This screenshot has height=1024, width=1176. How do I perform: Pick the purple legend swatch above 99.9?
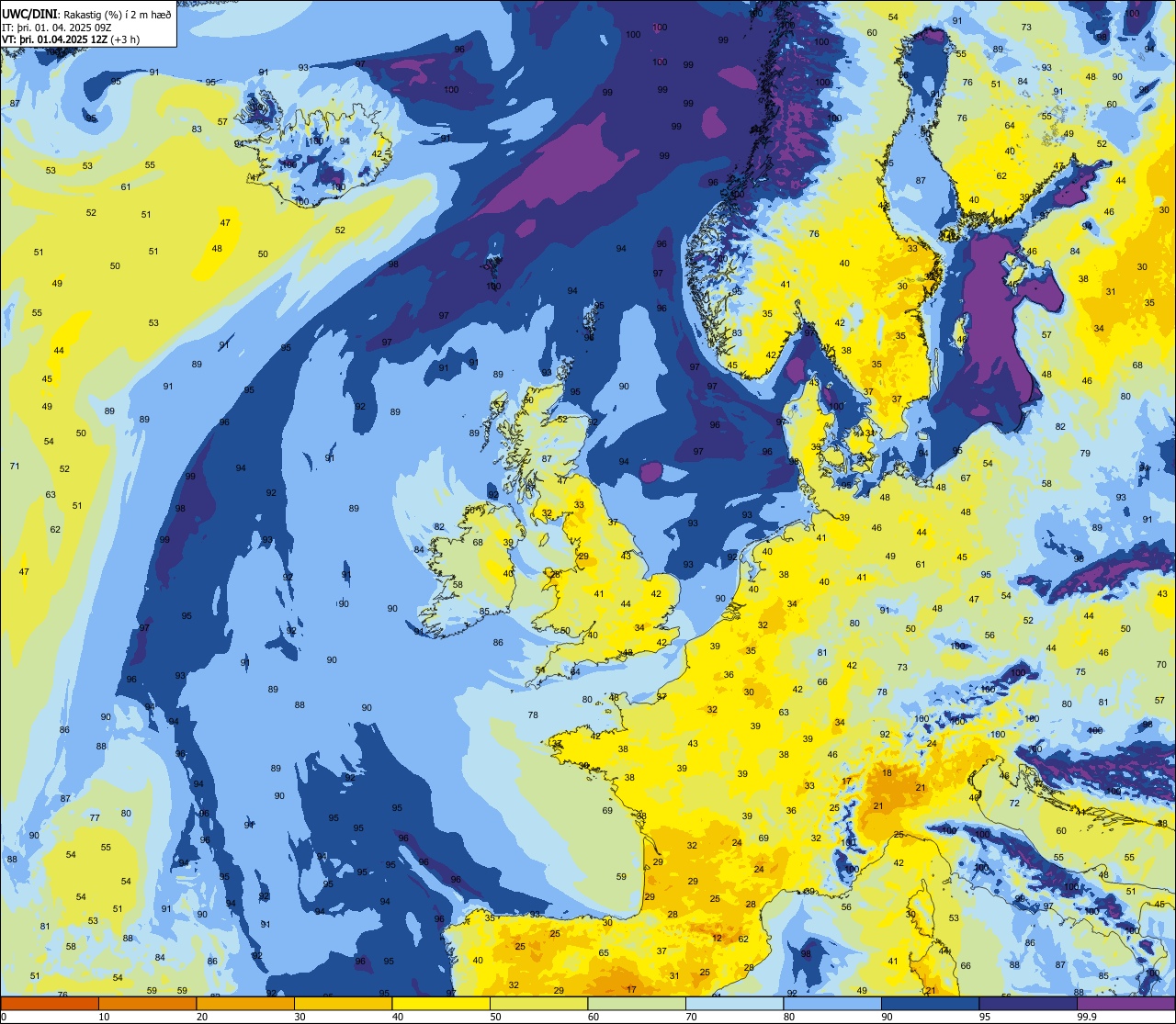click(x=1125, y=1004)
